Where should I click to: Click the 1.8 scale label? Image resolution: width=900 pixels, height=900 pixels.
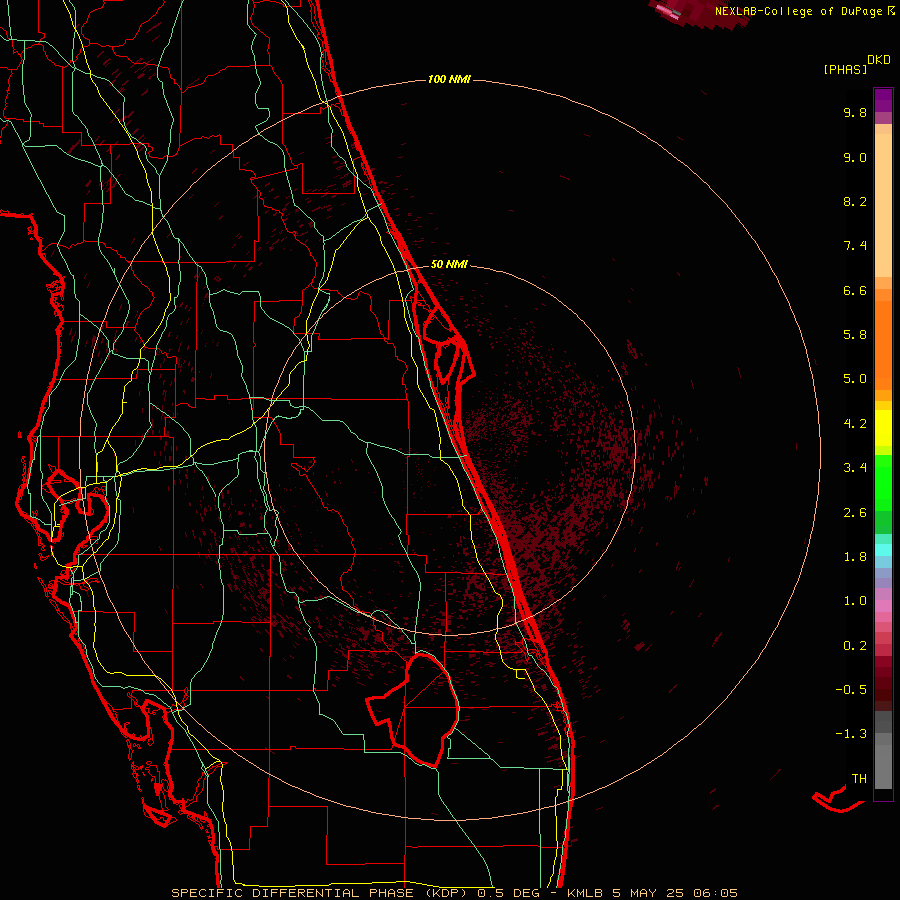[x=855, y=557]
